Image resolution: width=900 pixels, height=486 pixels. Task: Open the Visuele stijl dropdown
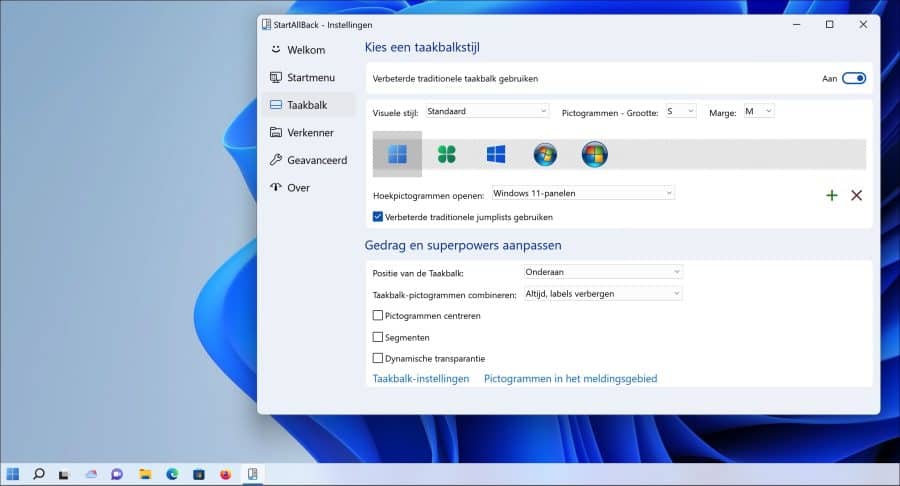pyautogui.click(x=487, y=111)
